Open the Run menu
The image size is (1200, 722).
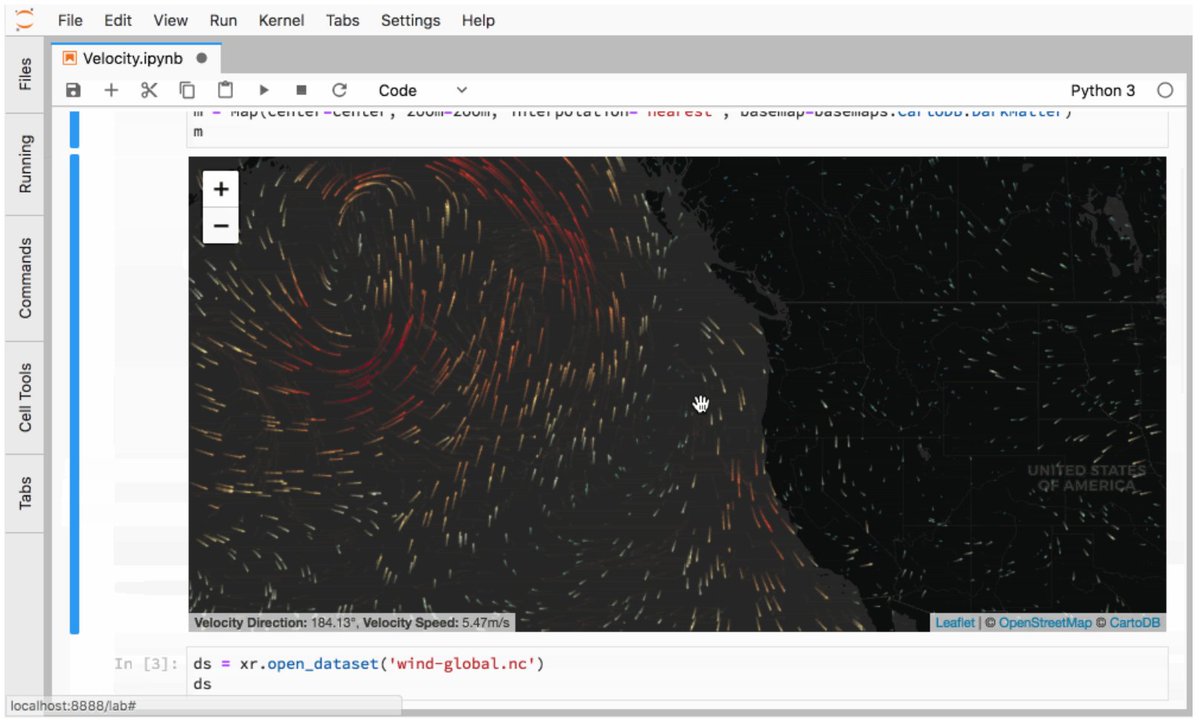(x=224, y=20)
